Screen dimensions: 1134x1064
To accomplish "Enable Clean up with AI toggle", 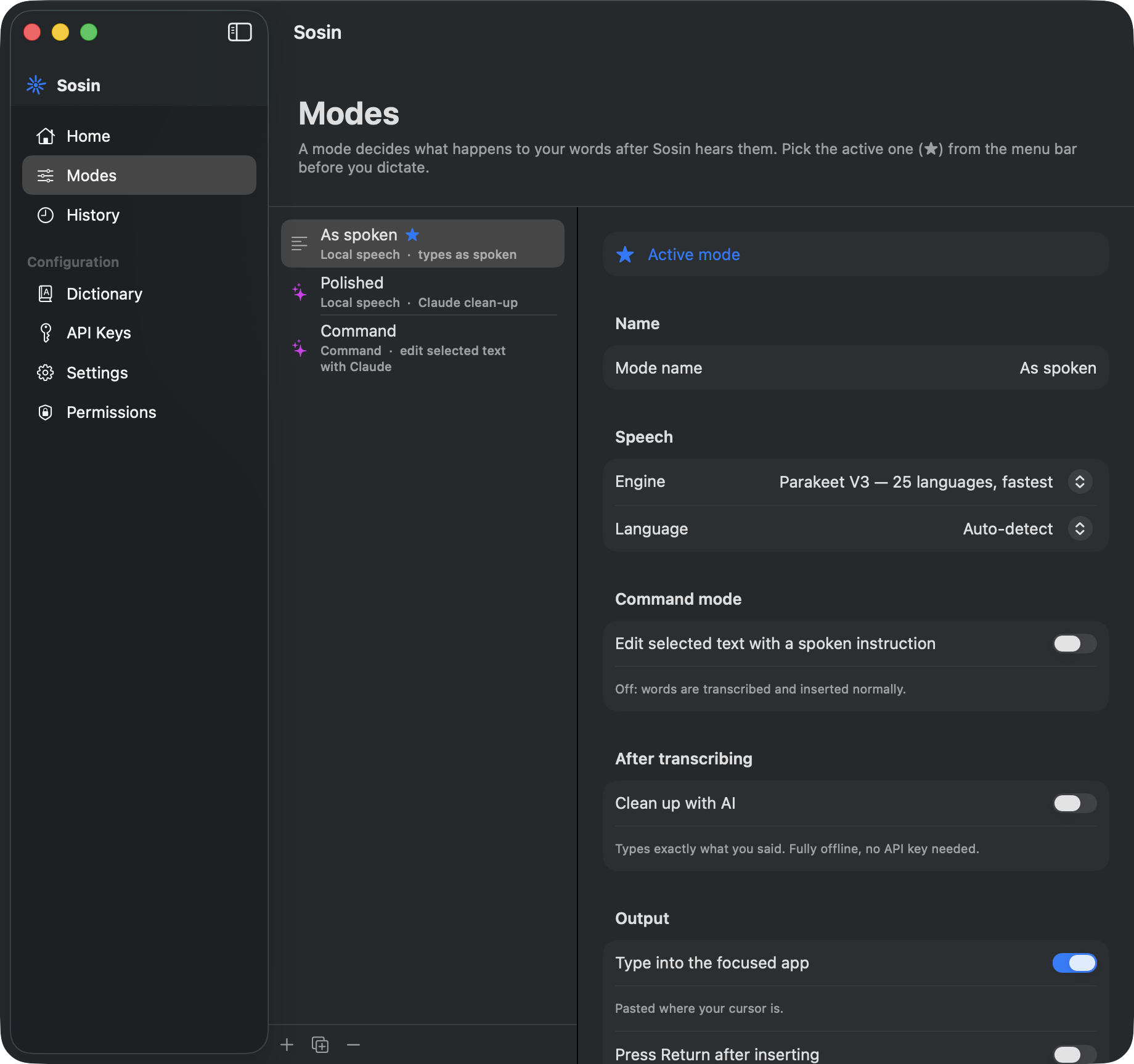I will (1074, 803).
